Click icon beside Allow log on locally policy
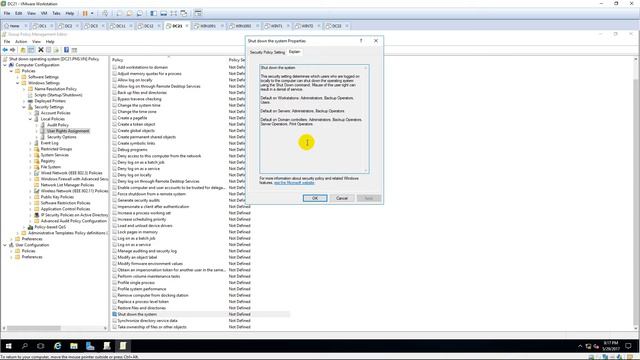This screenshot has width=640, height=360. [115, 80]
